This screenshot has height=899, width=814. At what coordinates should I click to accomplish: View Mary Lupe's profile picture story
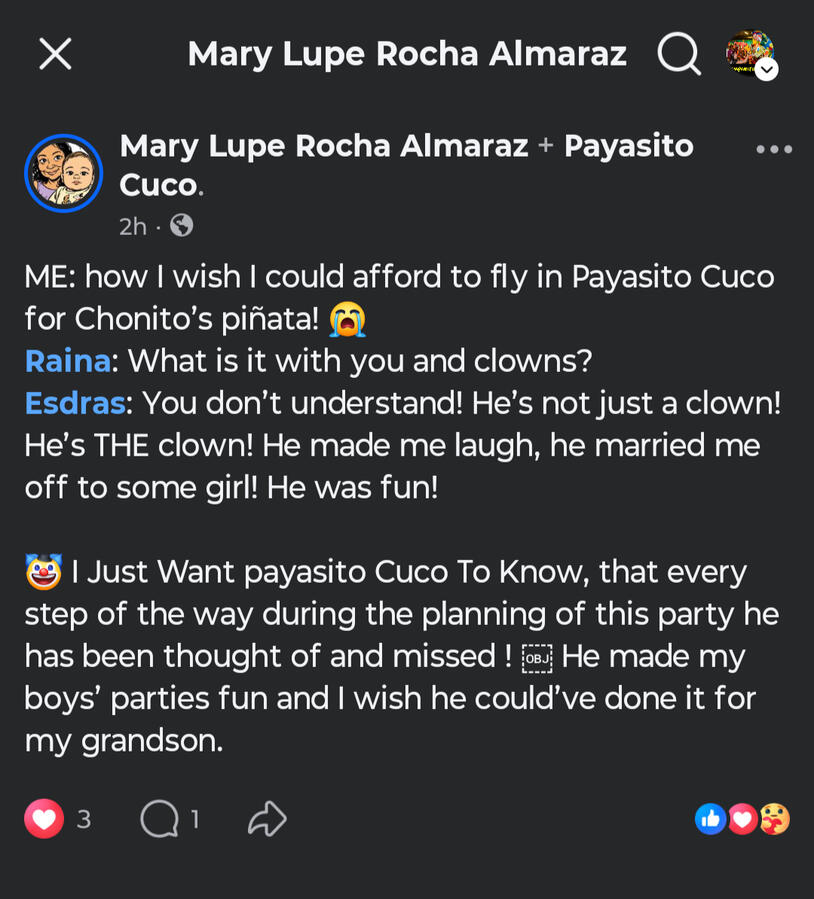point(63,173)
